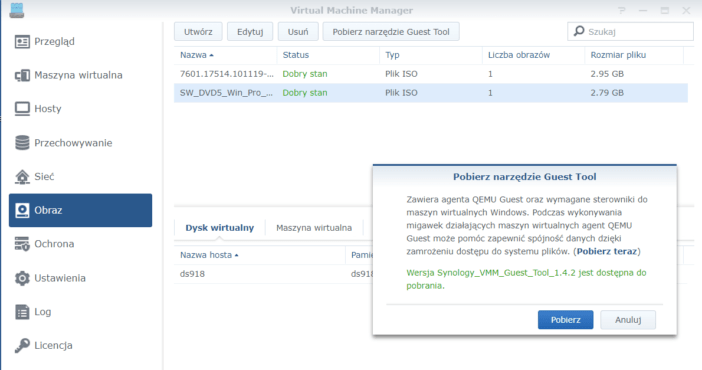The image size is (702, 370).
Task: Click the Usuń button
Action: (298, 32)
